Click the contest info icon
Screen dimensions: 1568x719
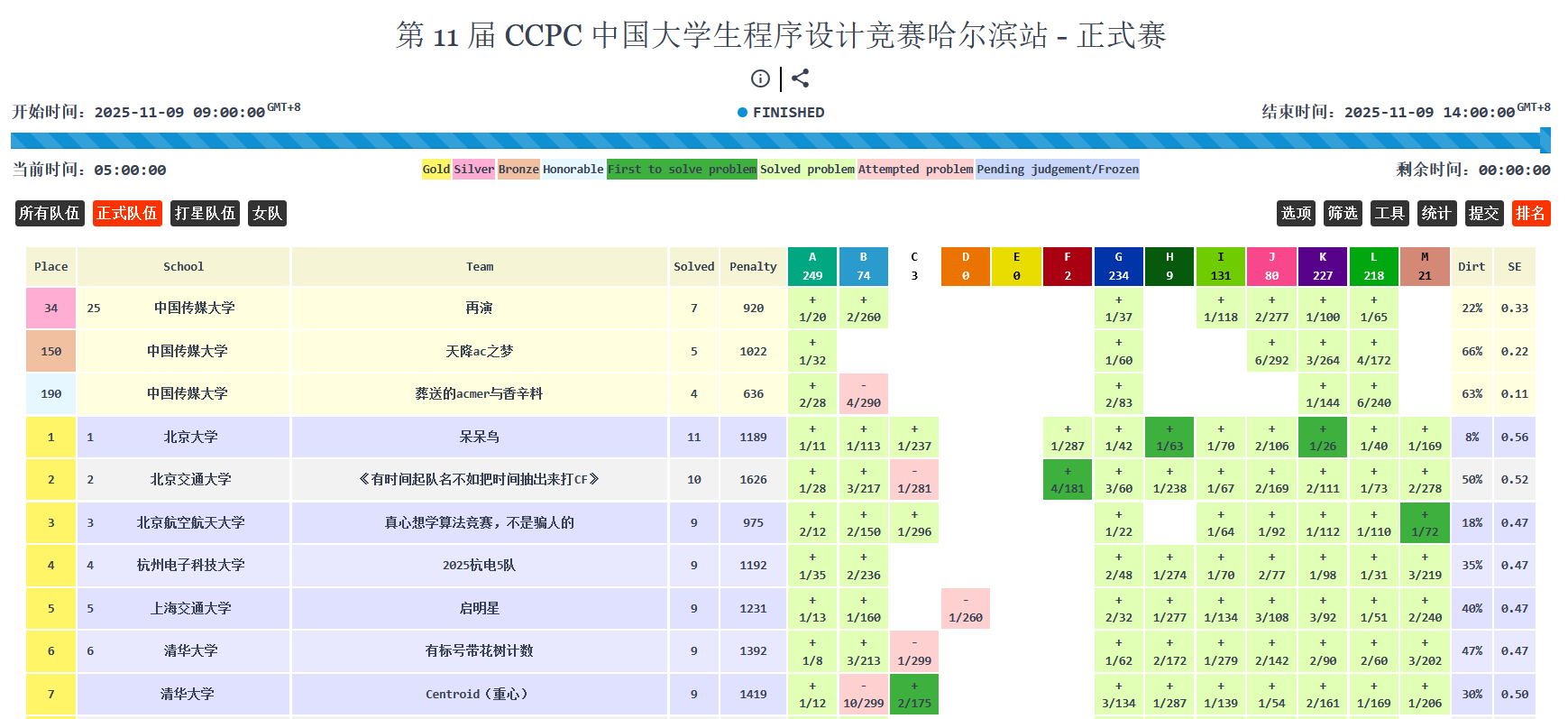tap(760, 78)
